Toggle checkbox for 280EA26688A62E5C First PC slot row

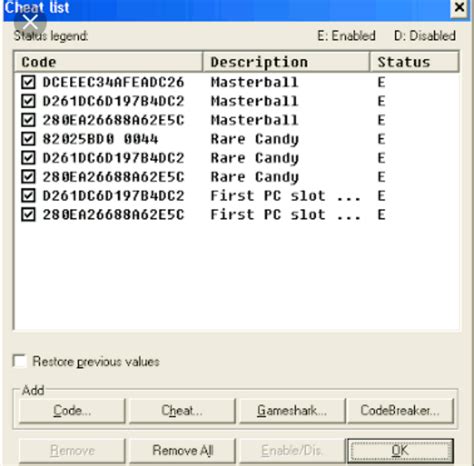tap(28, 215)
